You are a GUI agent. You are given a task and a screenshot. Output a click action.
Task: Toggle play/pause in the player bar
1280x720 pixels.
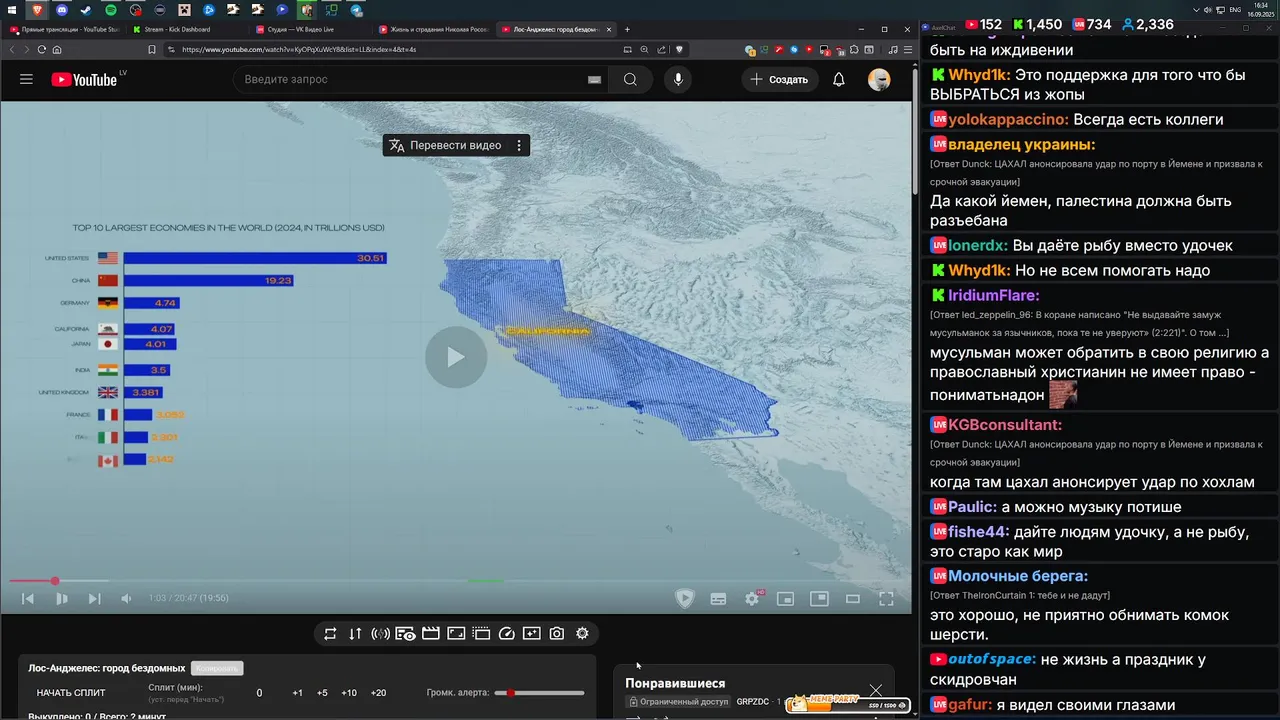61,598
